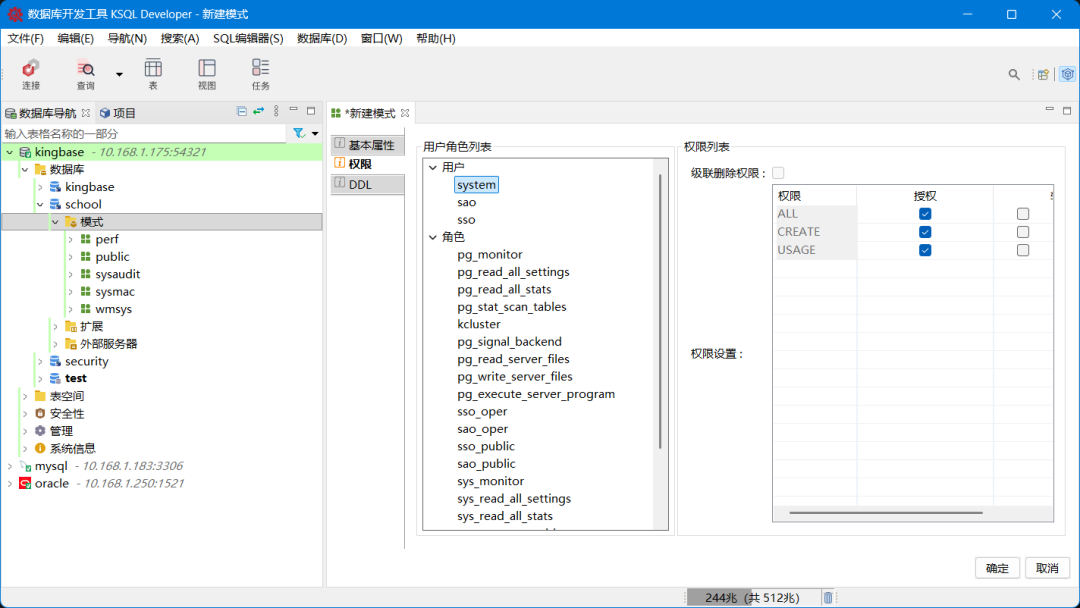Open the 文件(F) menu

pos(25,39)
